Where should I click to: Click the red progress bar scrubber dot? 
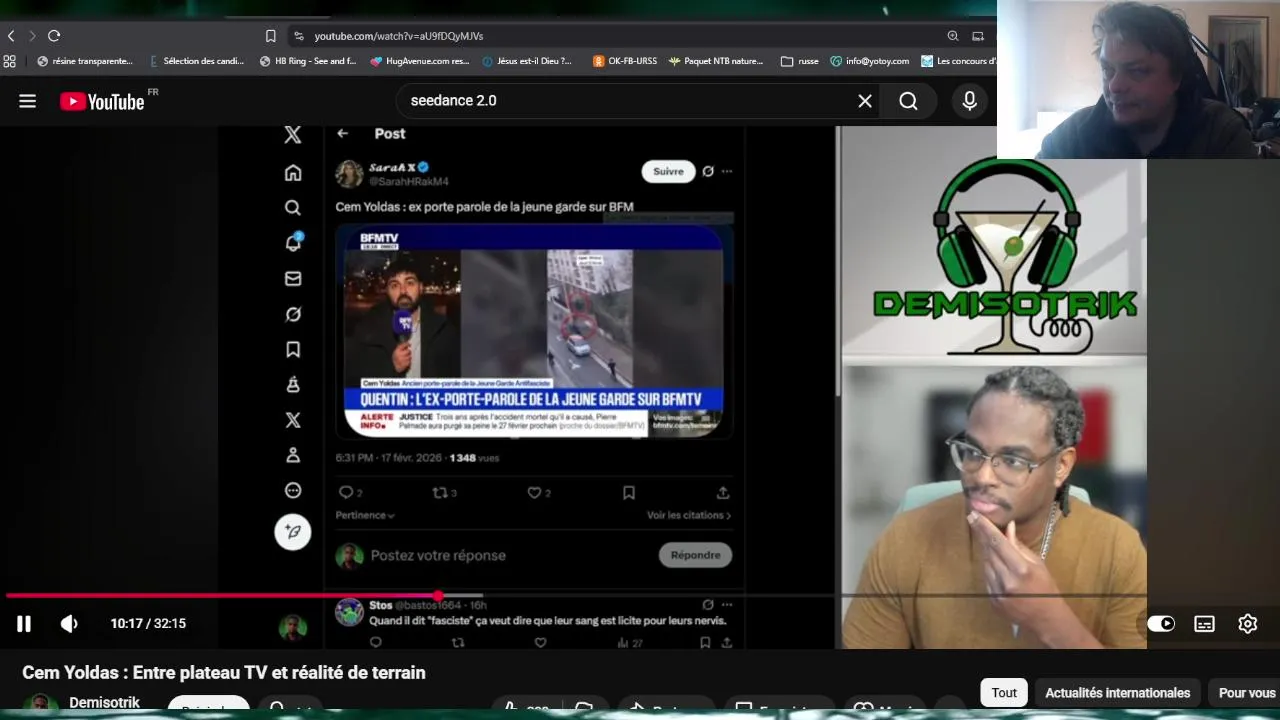pyautogui.click(x=438, y=596)
